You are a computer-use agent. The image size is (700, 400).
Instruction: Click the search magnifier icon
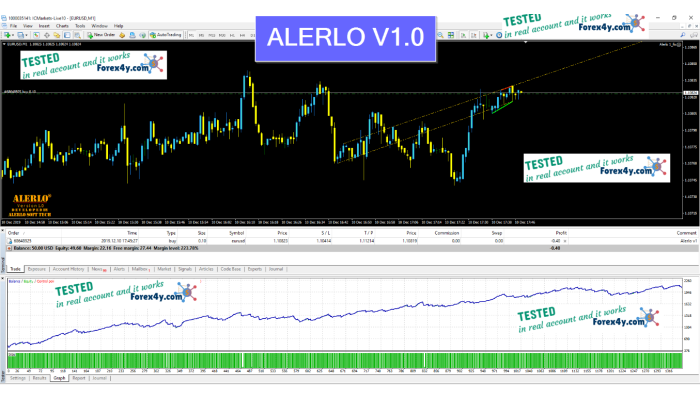point(683,35)
